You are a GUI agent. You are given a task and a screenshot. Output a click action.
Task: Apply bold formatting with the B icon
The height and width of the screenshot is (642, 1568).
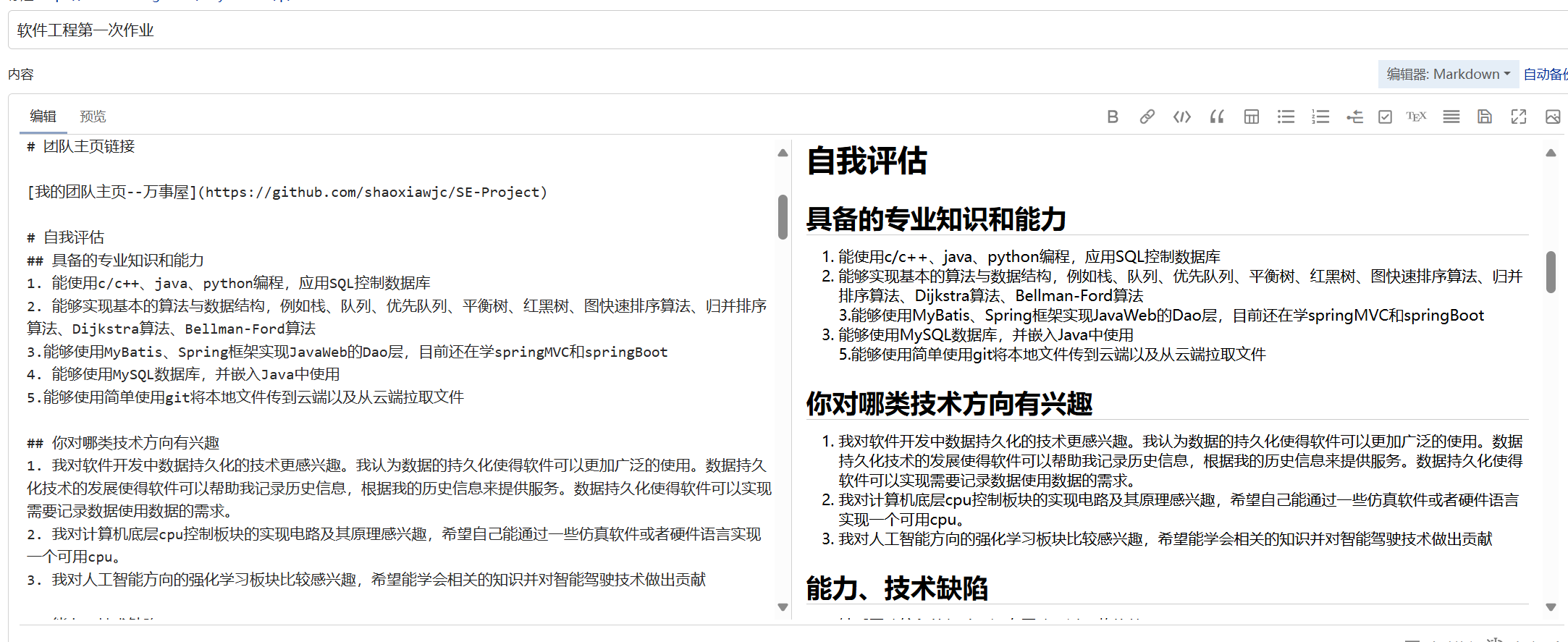point(1113,117)
